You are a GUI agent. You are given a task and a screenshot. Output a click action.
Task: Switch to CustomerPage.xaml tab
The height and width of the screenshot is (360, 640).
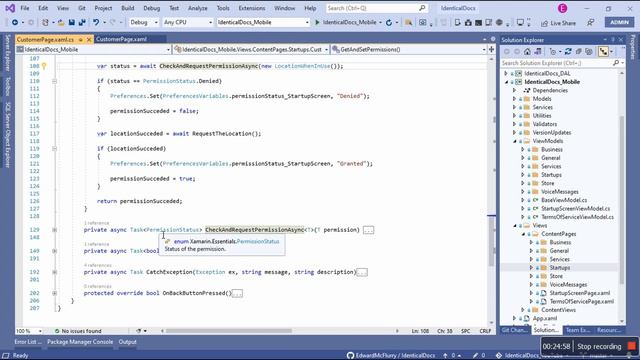121,40
